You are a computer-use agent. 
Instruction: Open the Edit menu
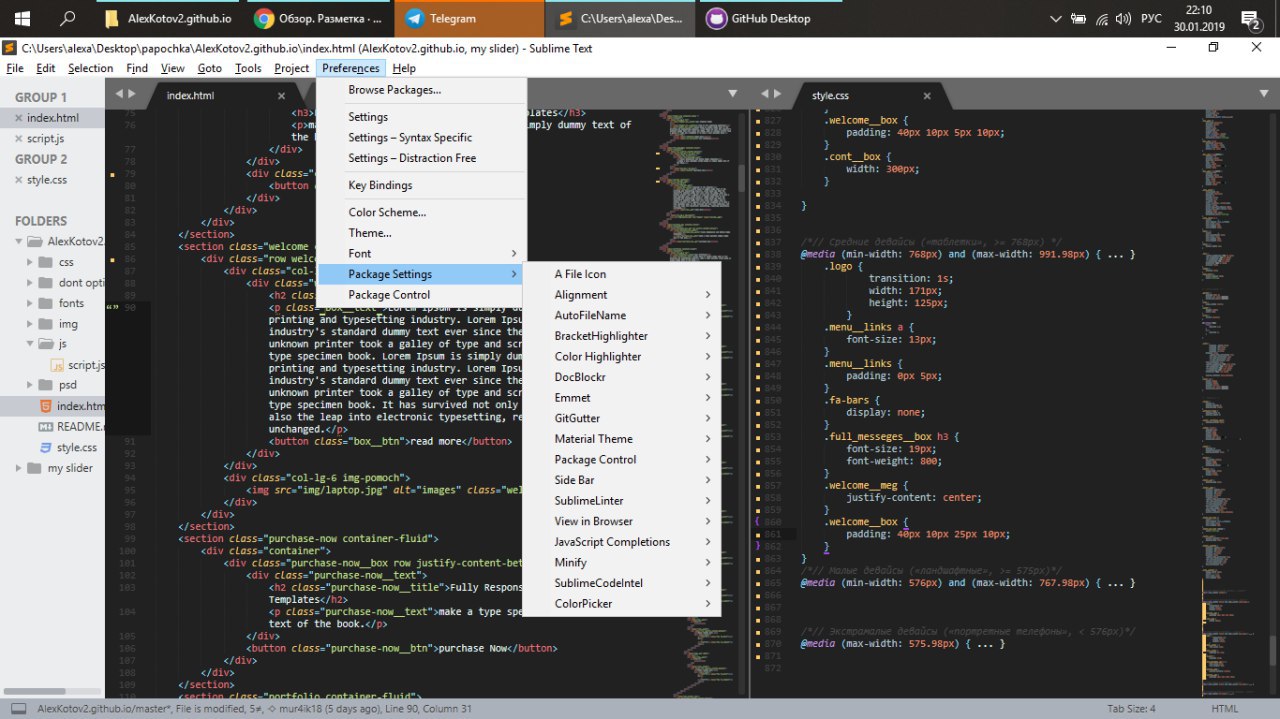pos(46,68)
